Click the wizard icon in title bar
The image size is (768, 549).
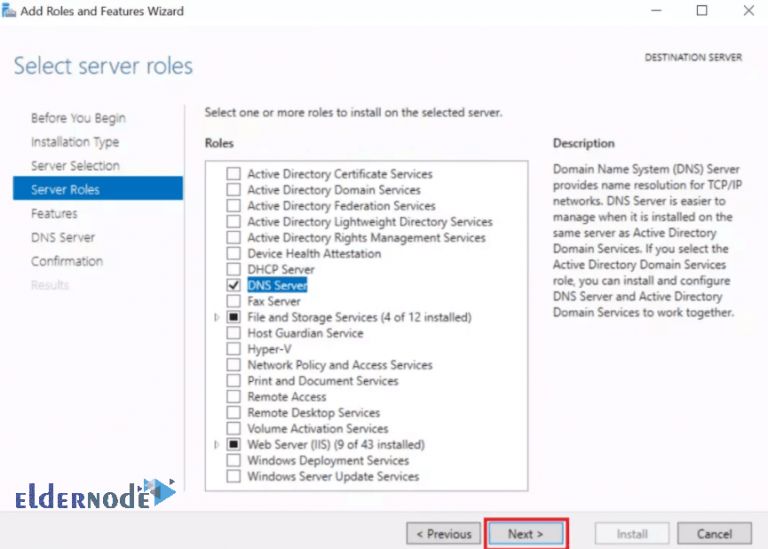pos(9,11)
